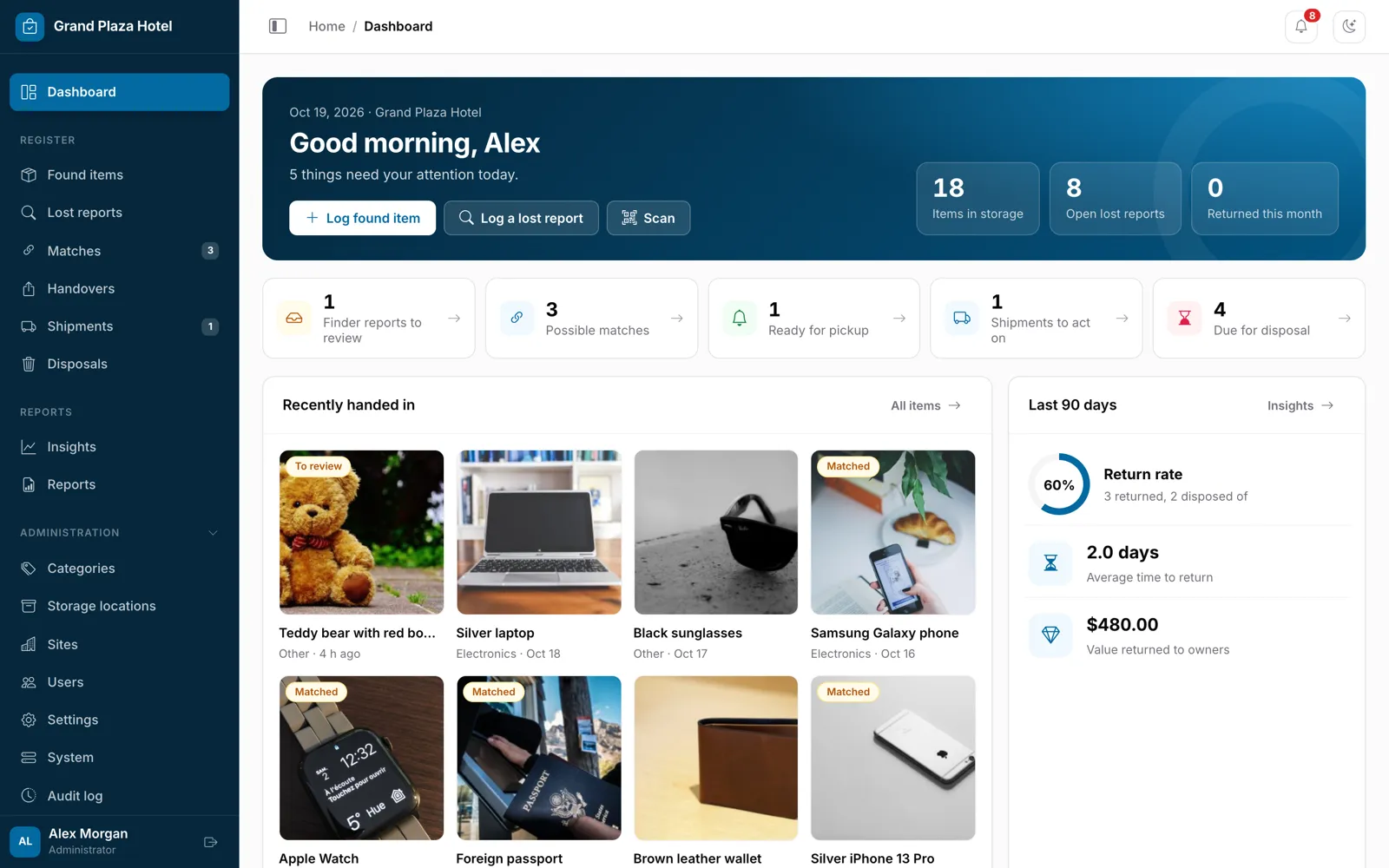The image size is (1389, 868).
Task: Open the Matches sidebar item
Action: pyautogui.click(x=120, y=251)
